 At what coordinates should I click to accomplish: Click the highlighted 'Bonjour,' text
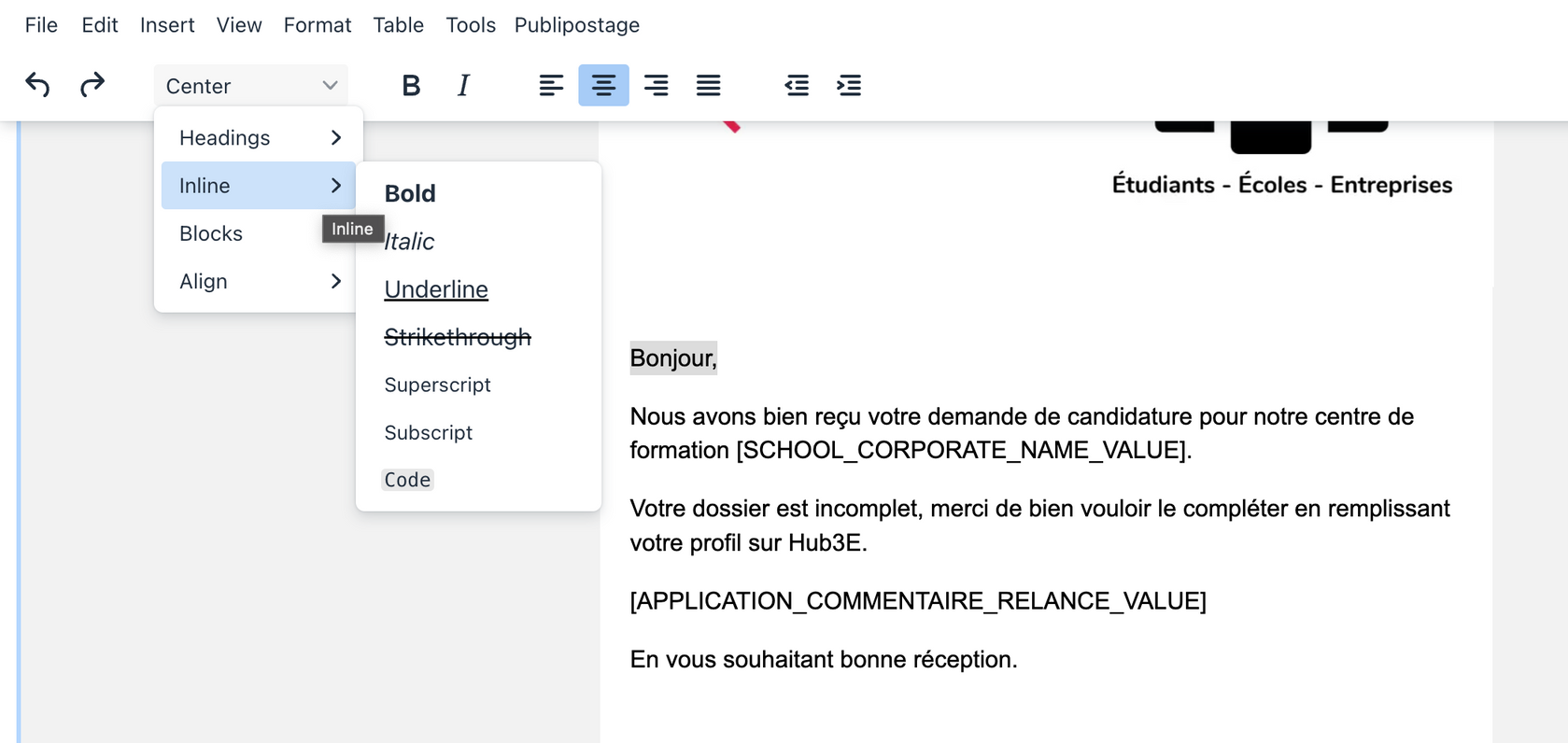[x=673, y=358]
